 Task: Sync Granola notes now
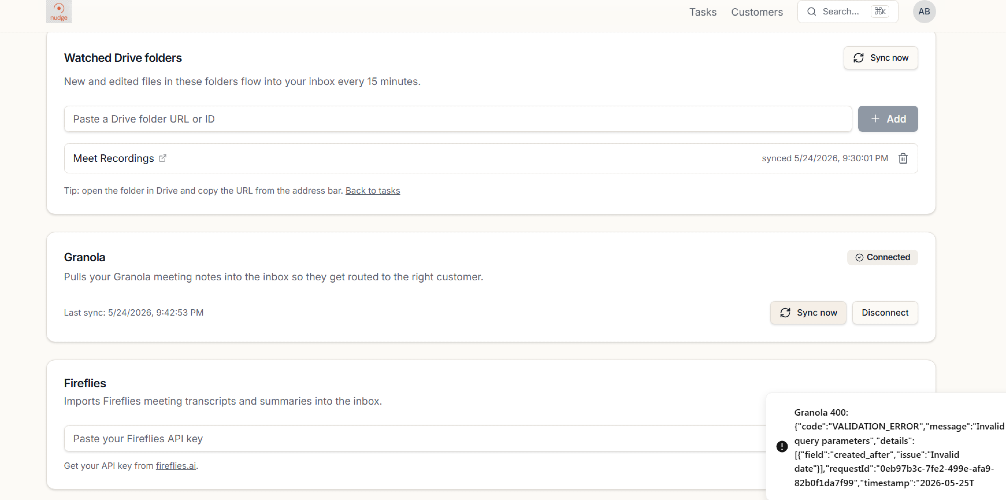coord(808,313)
